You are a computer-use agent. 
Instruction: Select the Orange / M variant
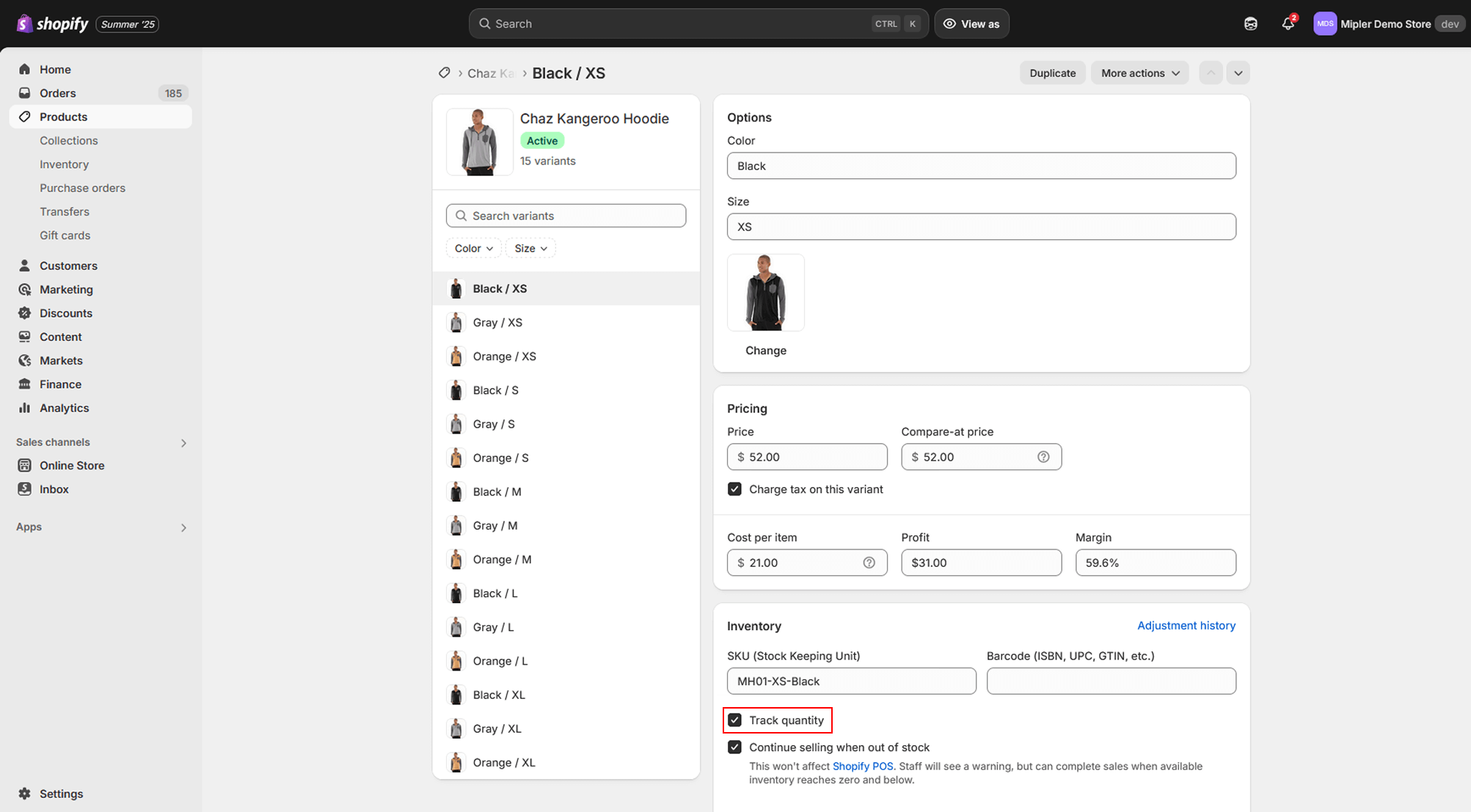click(x=502, y=560)
